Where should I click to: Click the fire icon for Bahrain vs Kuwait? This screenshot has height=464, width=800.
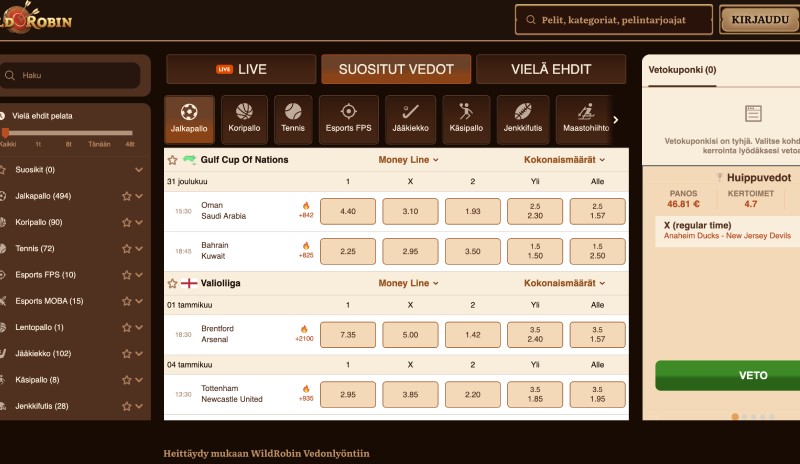tap(306, 246)
